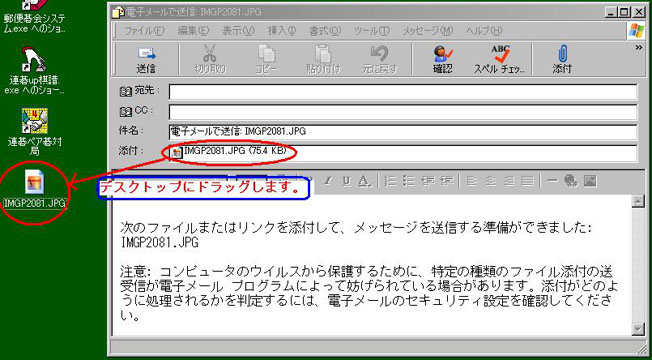Click the 宛先 recipient input field

[403, 92]
